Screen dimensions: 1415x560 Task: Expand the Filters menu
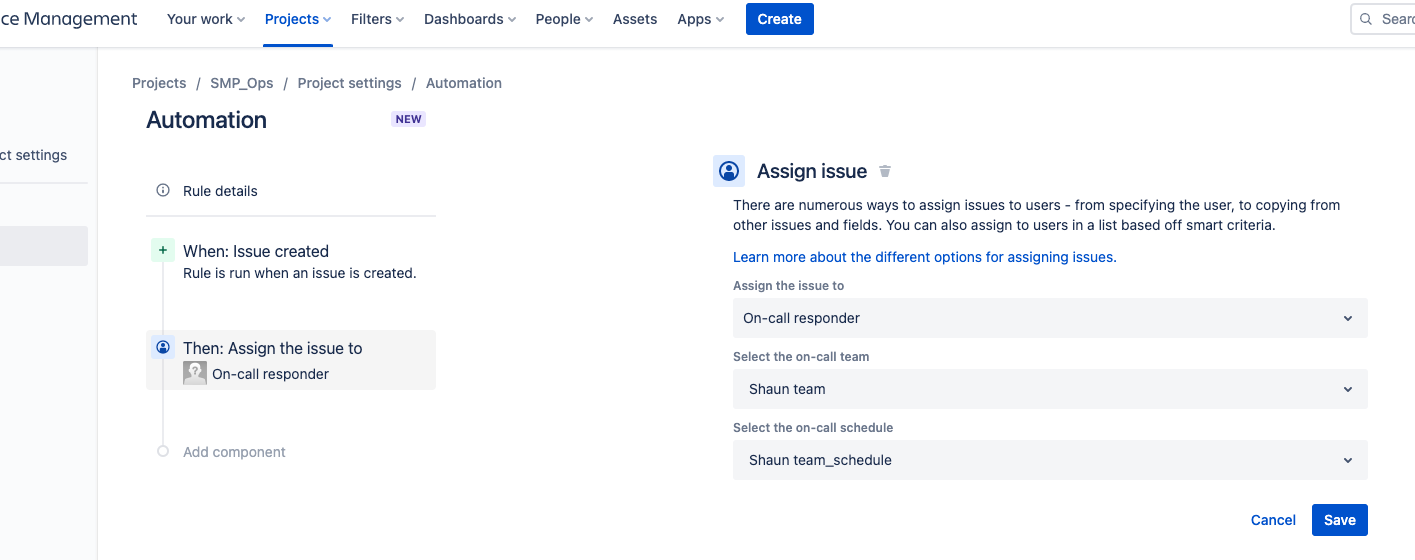378,19
